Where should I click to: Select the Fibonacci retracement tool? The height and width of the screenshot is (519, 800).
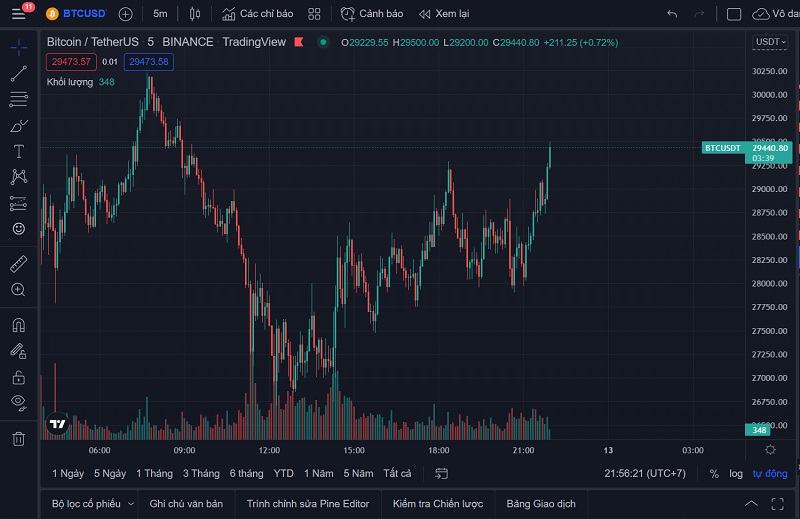pos(19,99)
